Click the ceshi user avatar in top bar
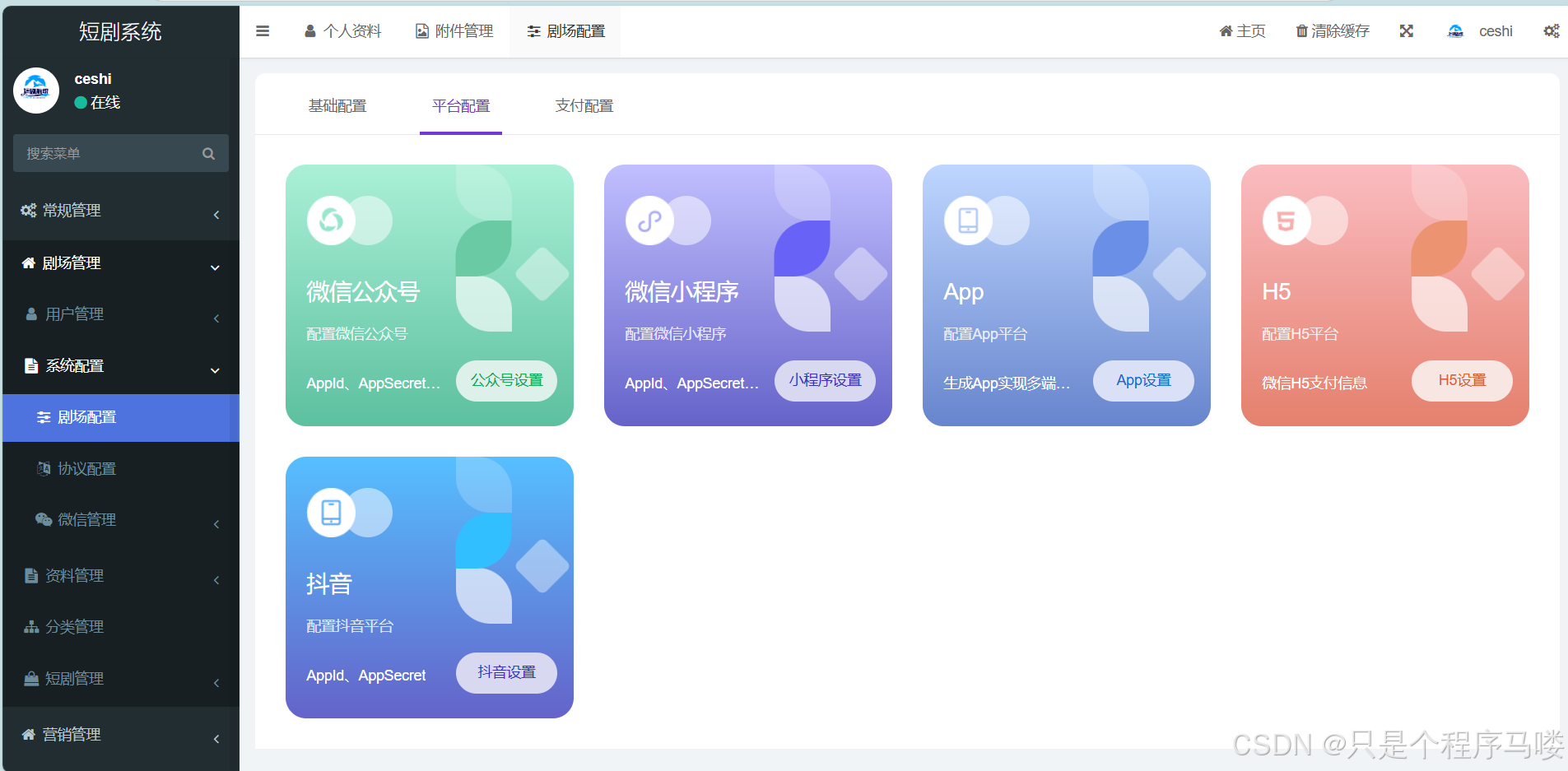 (x=1455, y=31)
